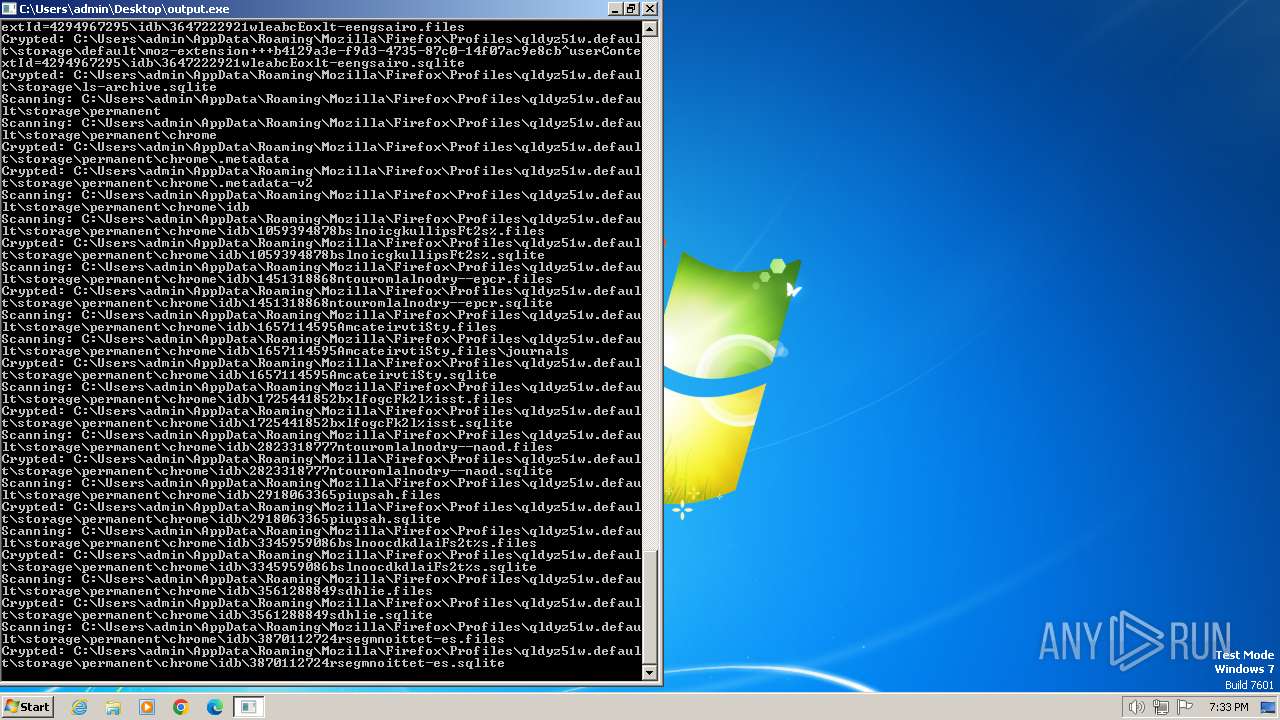Click the console vertical scrollbar thumb
This screenshot has height=720, width=1280.
[650, 607]
